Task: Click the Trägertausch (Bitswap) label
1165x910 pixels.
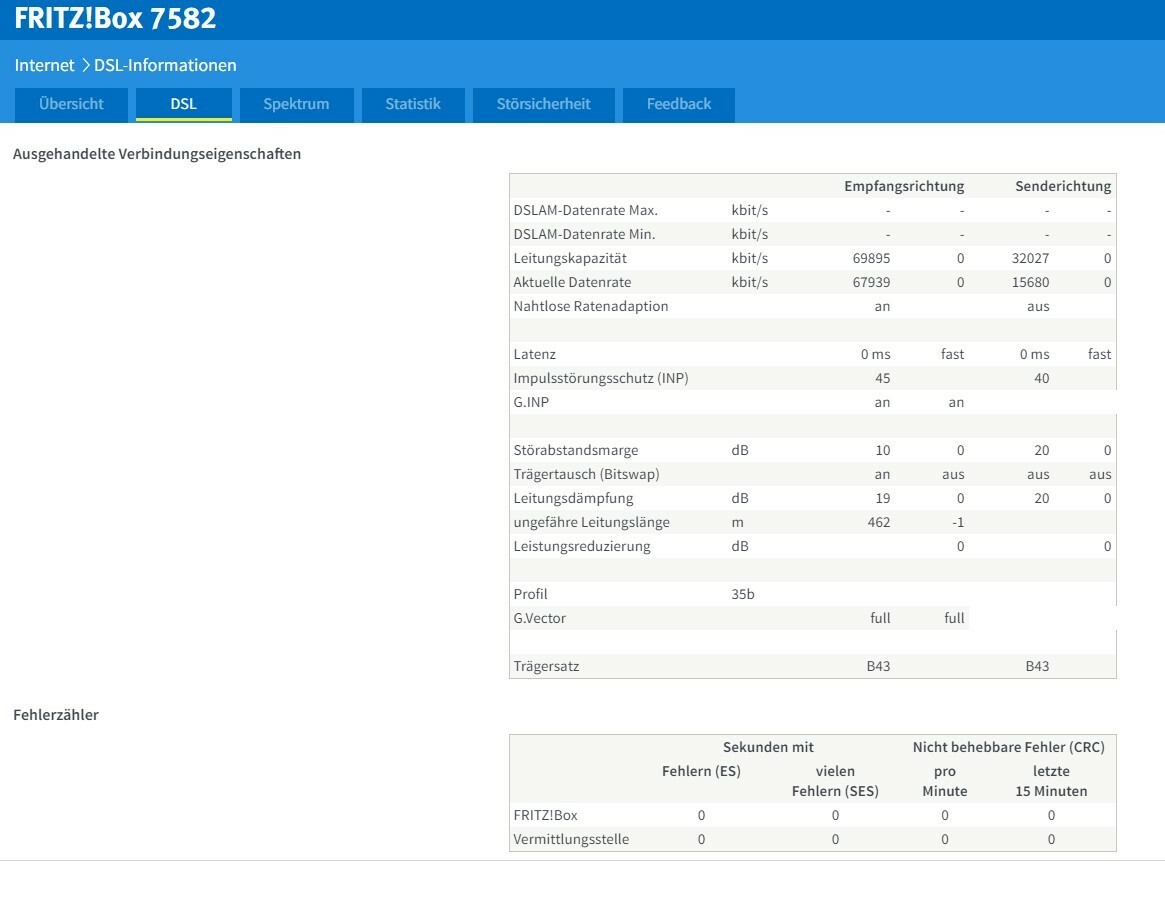Action: [x=586, y=474]
